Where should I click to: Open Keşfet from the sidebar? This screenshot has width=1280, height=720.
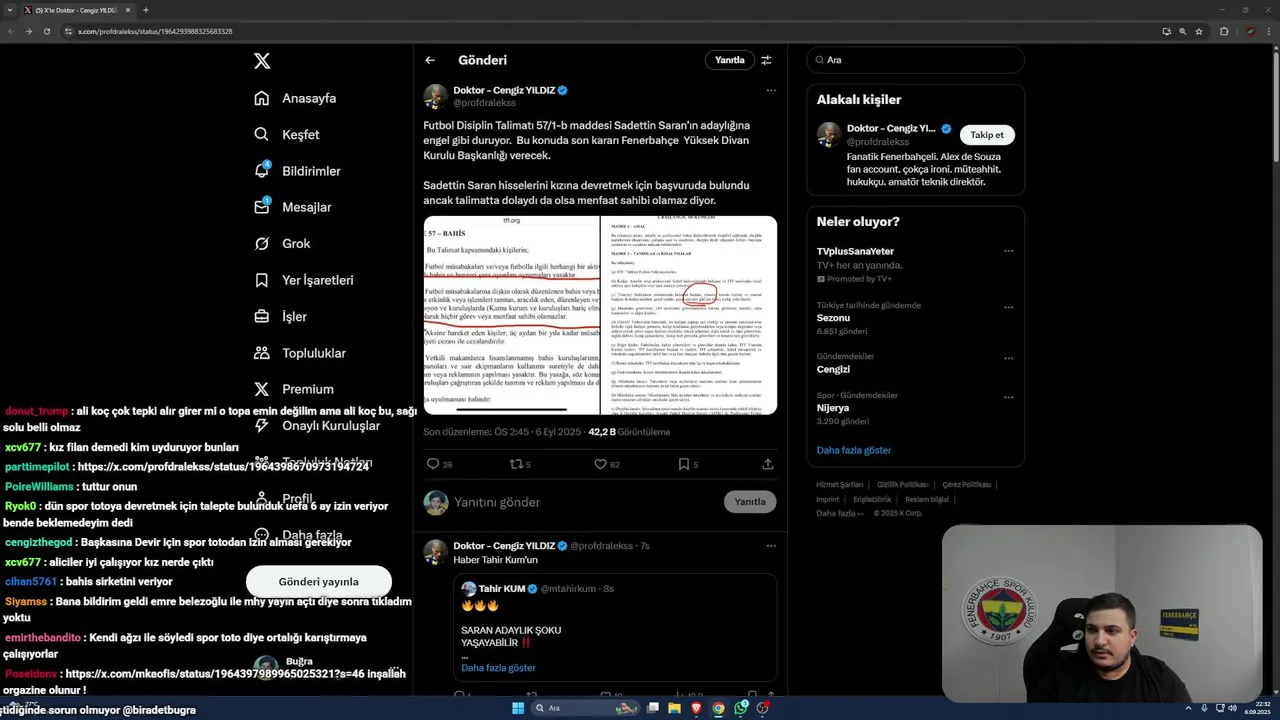point(286,134)
